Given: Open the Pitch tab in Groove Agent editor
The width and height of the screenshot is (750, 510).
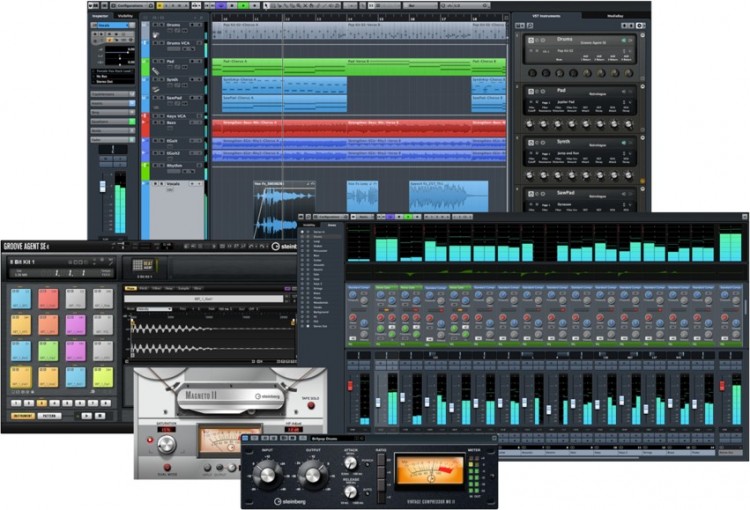Looking at the screenshot, I should [x=143, y=288].
